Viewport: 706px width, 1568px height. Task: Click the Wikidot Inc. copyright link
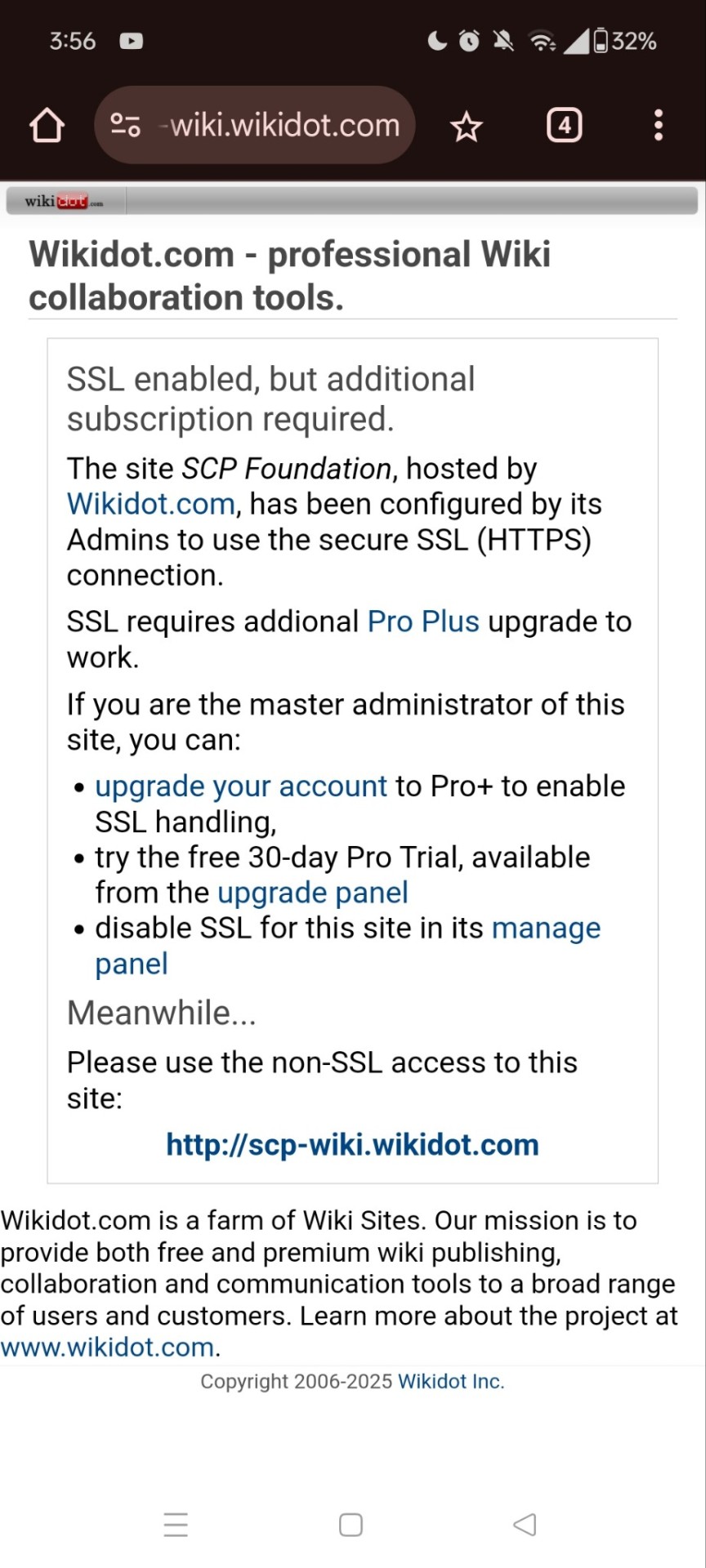click(451, 1381)
